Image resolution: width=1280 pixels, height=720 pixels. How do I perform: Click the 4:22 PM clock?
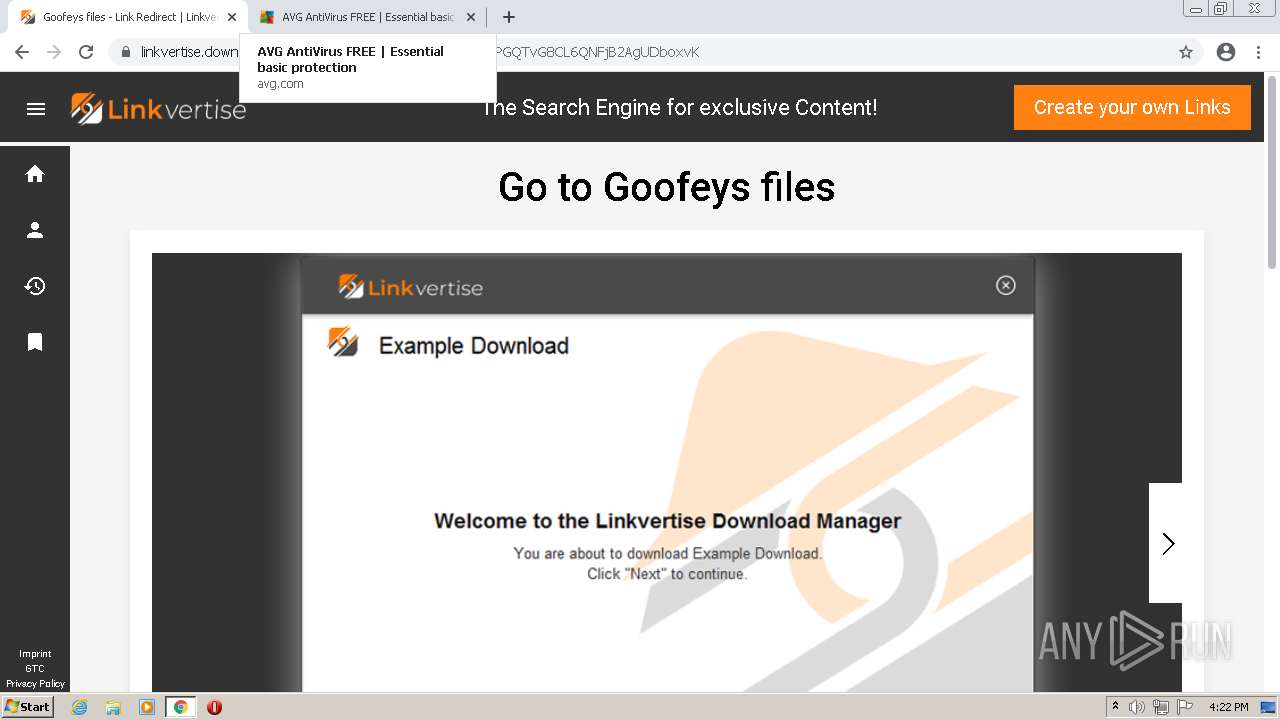tap(1228, 707)
